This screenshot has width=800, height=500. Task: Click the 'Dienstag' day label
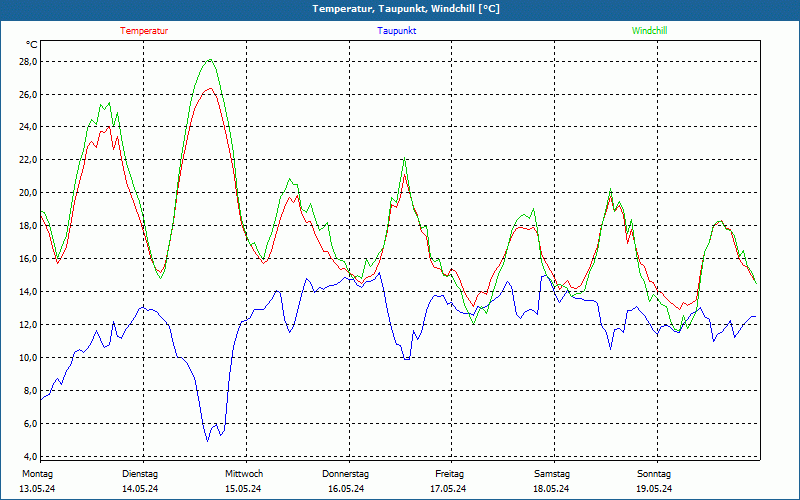140,474
